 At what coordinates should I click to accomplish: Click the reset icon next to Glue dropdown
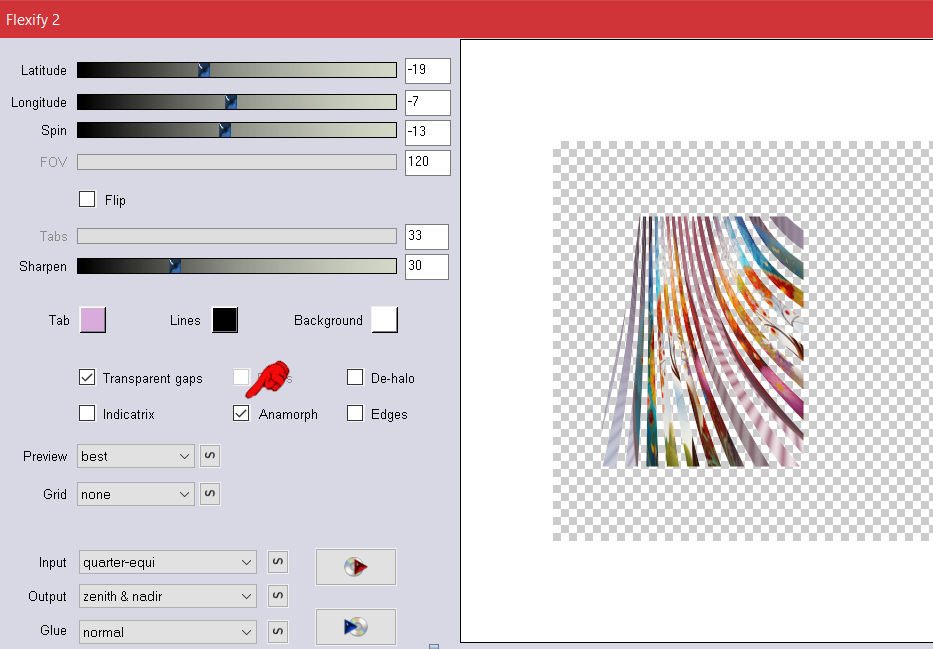pyautogui.click(x=278, y=631)
